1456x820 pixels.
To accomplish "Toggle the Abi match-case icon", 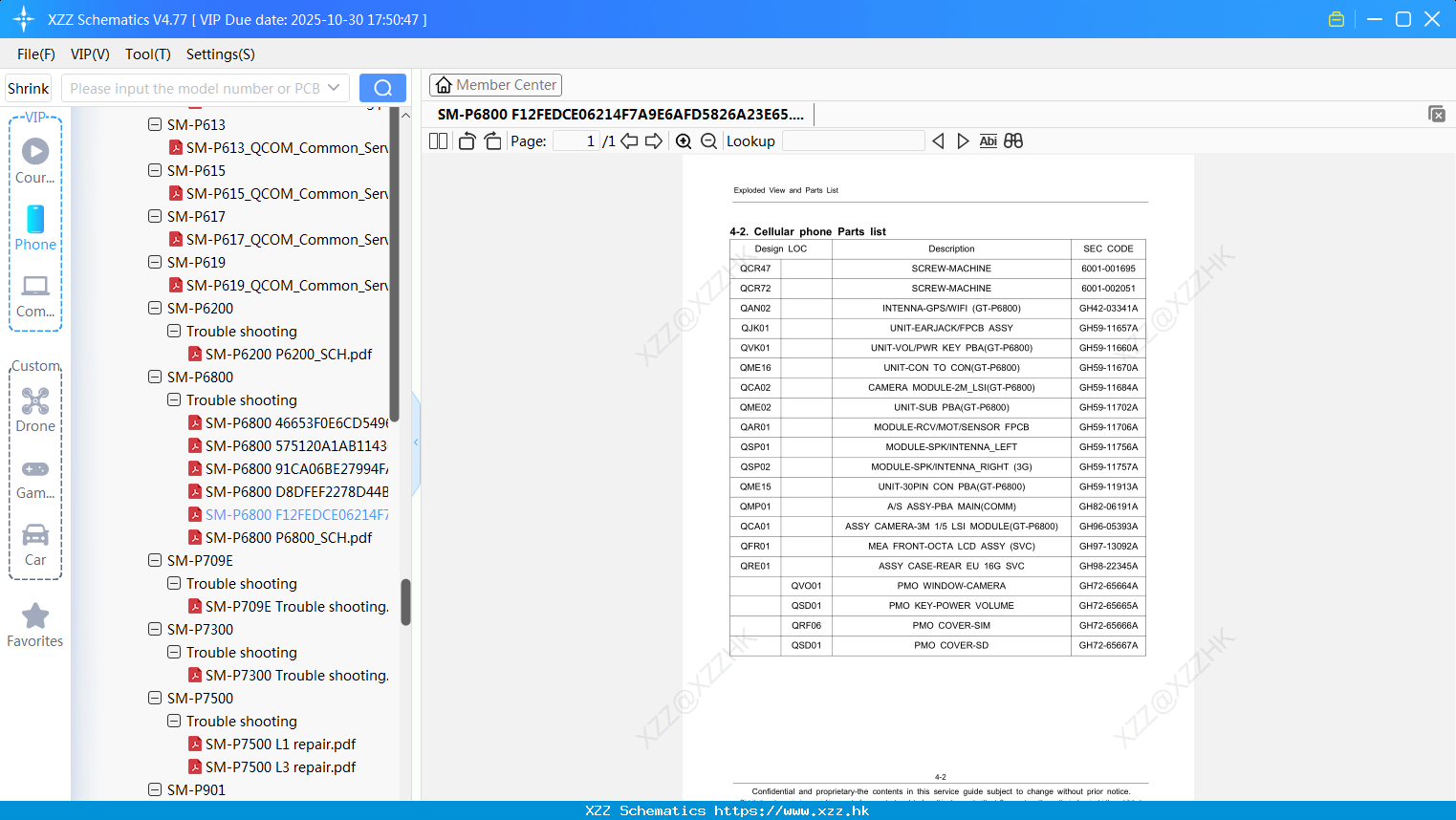I will pos(989,140).
